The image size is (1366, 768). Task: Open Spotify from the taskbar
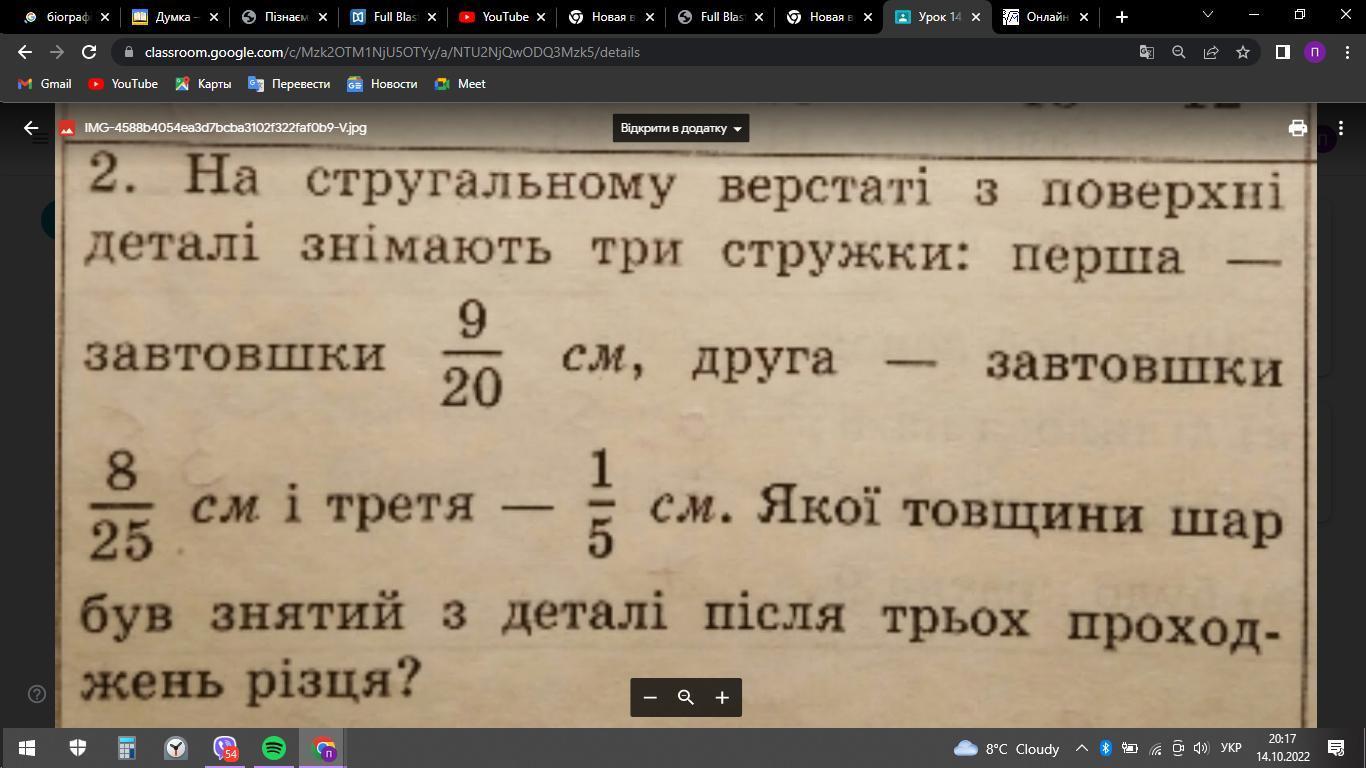tap(274, 748)
